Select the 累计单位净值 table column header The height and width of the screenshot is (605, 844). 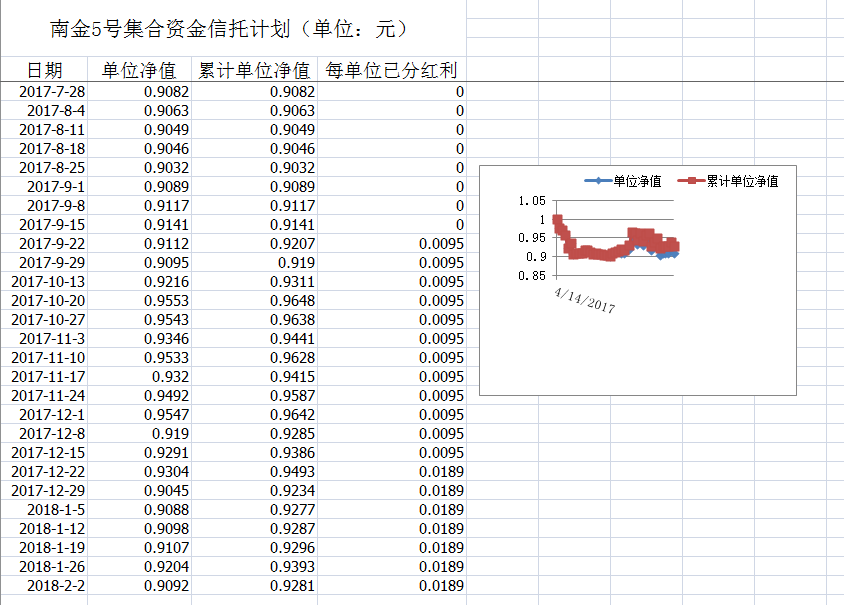coord(254,70)
